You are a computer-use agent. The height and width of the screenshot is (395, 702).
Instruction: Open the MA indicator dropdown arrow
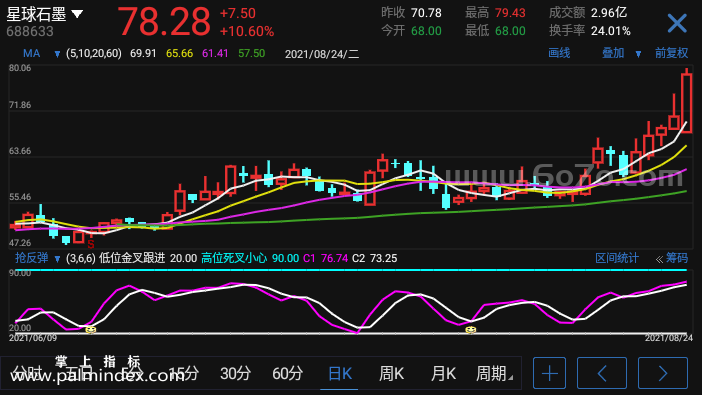pyautogui.click(x=57, y=54)
